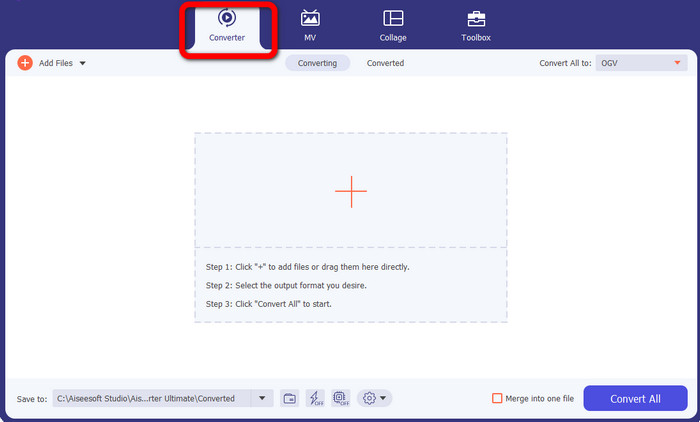
Task: Expand the Add Files dropdown arrow
Action: 83,63
